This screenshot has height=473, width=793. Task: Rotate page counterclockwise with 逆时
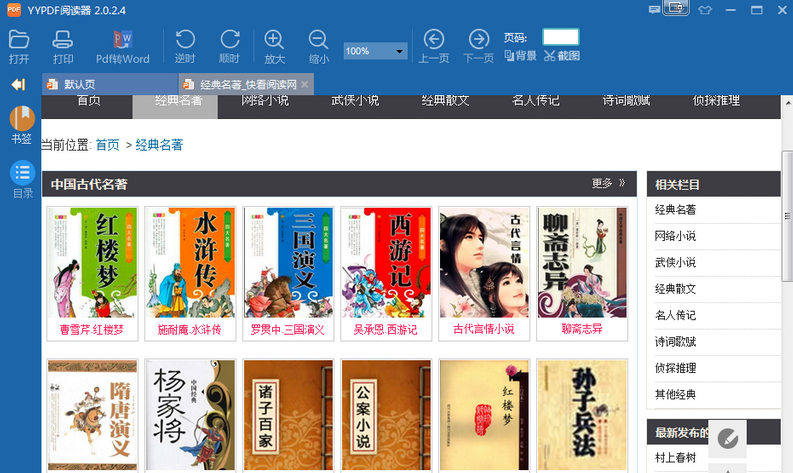pyautogui.click(x=185, y=47)
